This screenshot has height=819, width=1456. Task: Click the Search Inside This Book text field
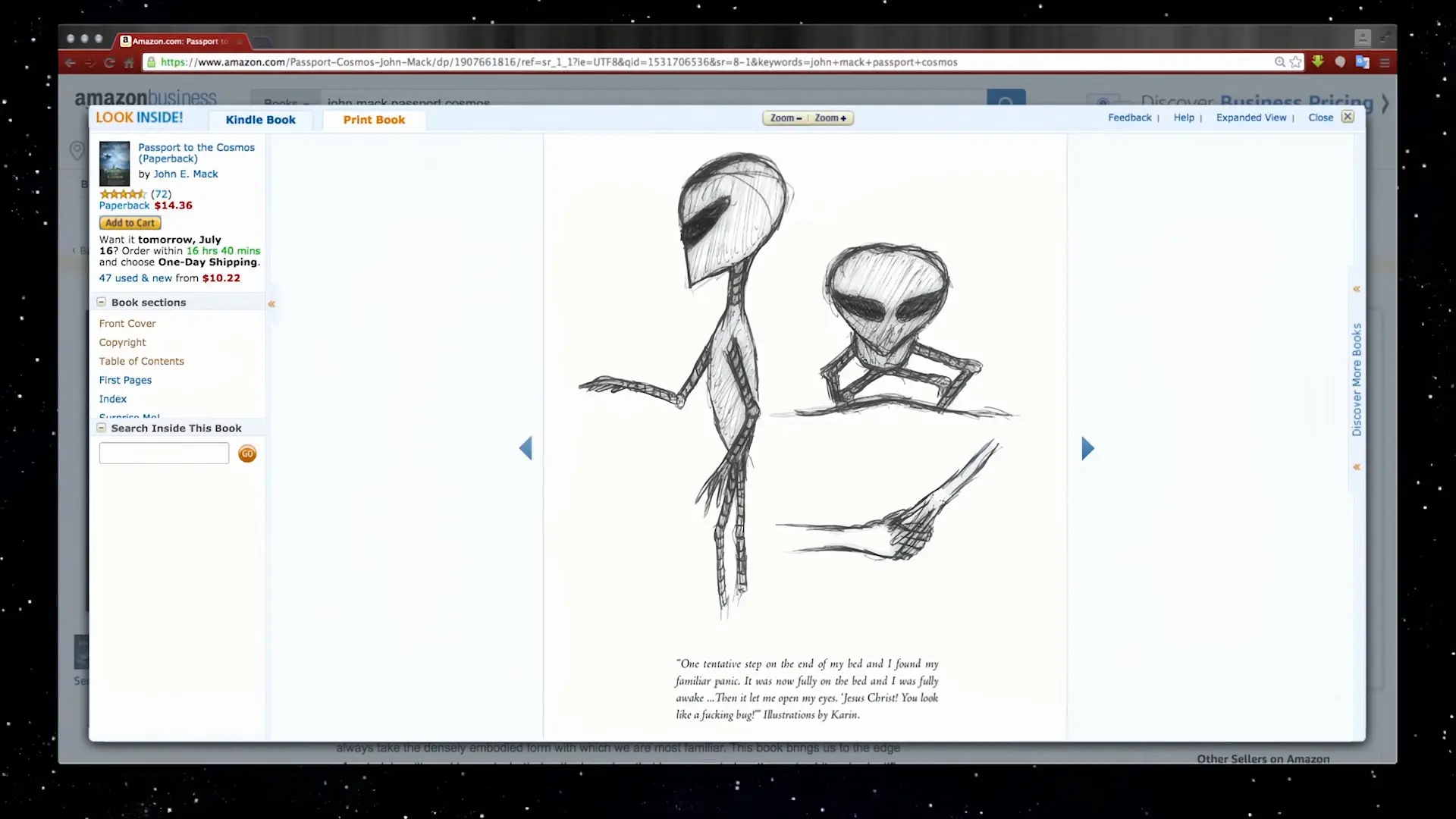coord(164,453)
